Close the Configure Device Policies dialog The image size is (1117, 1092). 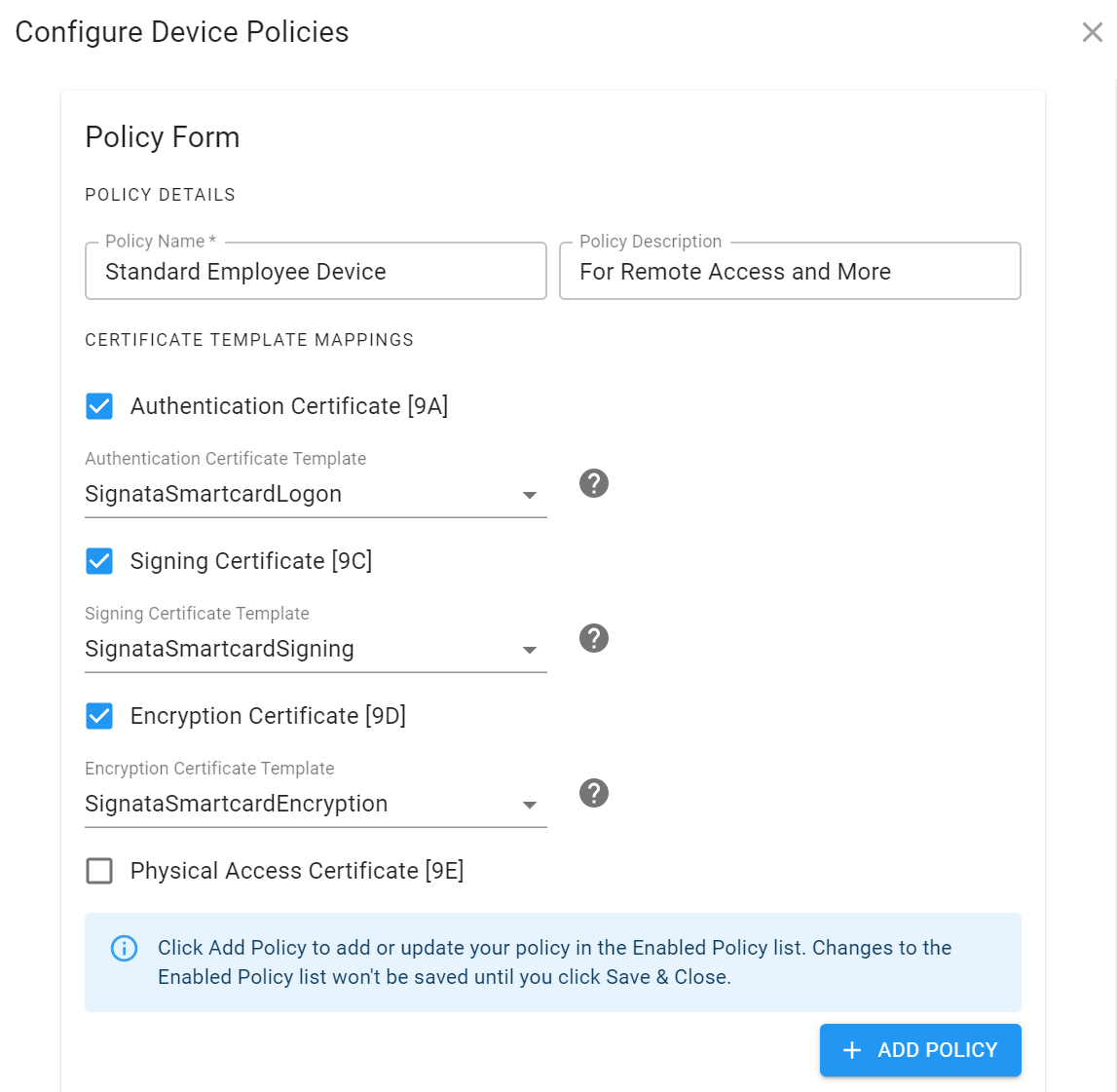(x=1092, y=32)
